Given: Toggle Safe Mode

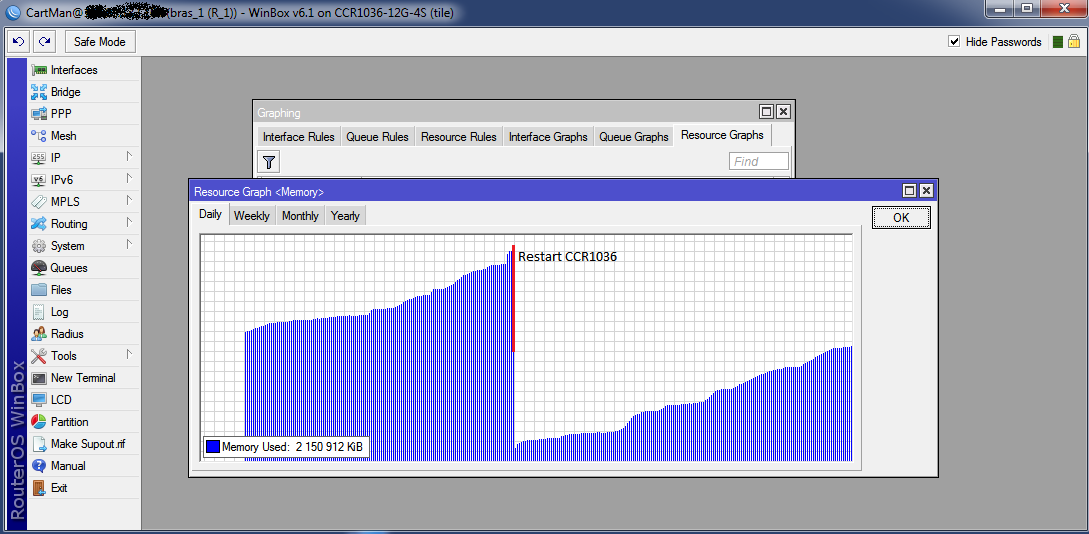Looking at the screenshot, I should [100, 42].
